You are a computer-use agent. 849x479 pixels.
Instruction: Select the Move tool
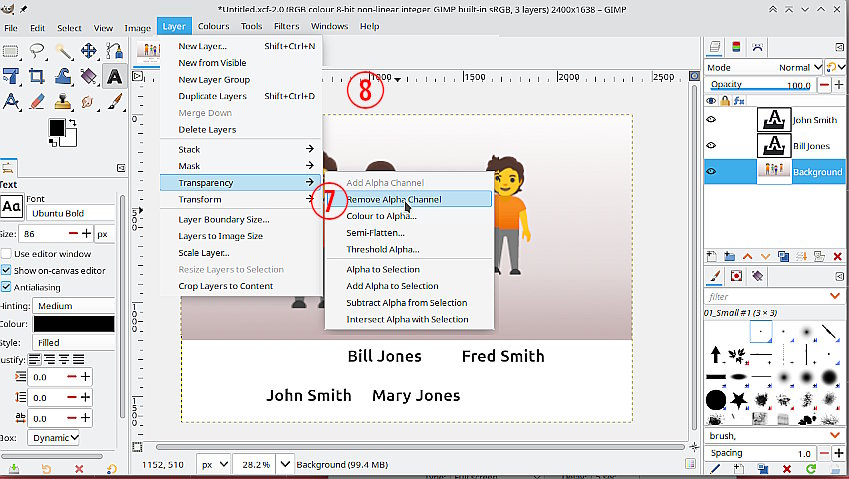(89, 51)
